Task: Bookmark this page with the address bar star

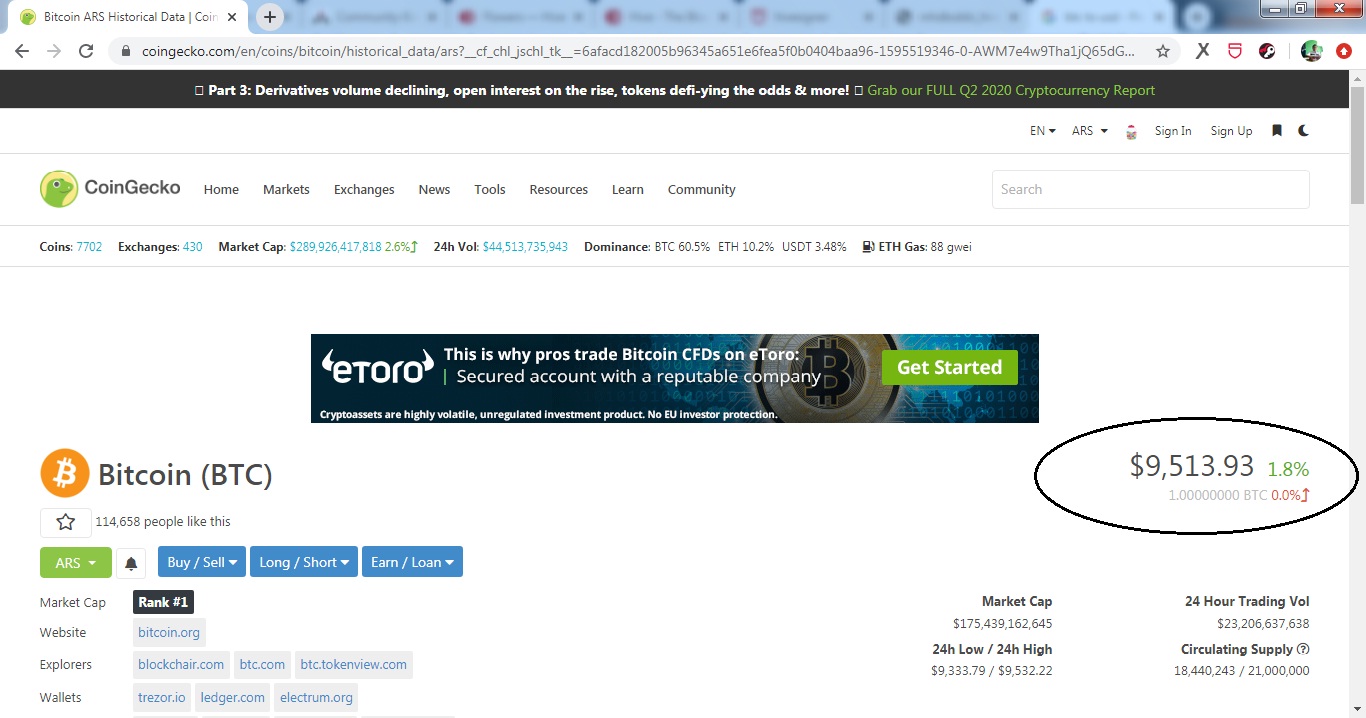Action: [1163, 51]
